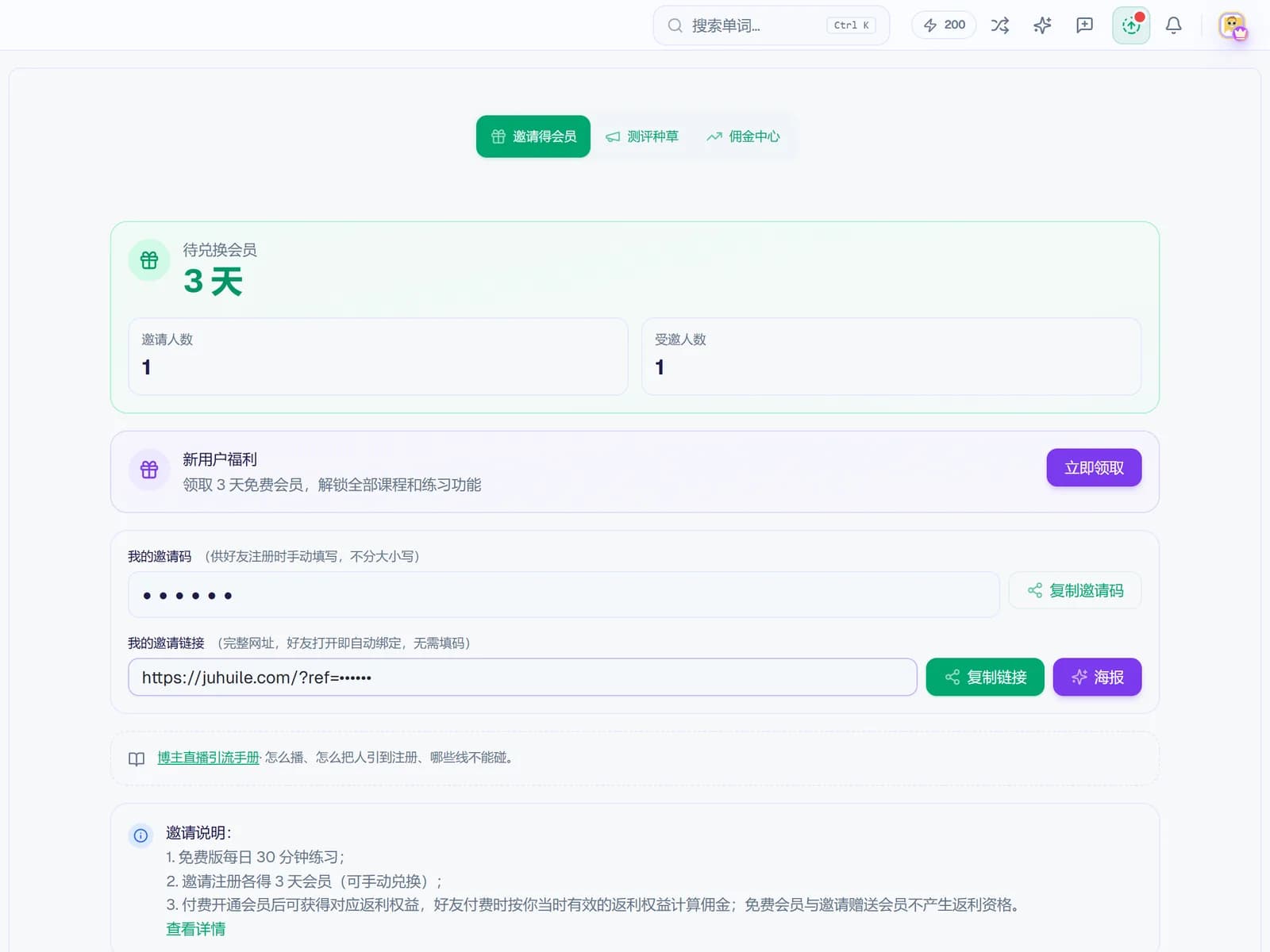The image size is (1270, 952).
Task: Open the shuffle random icon in header
Action: coord(1000,25)
